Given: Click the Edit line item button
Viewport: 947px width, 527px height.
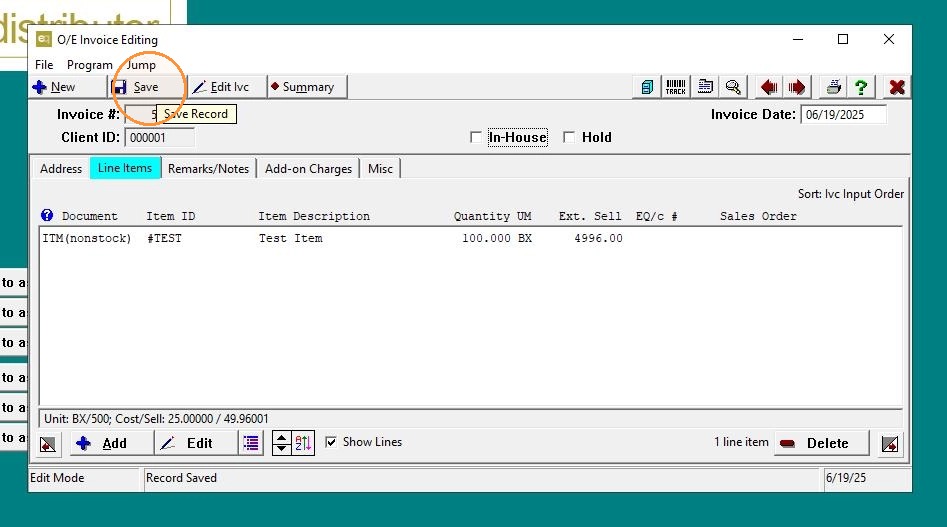Looking at the screenshot, I should click(196, 443).
